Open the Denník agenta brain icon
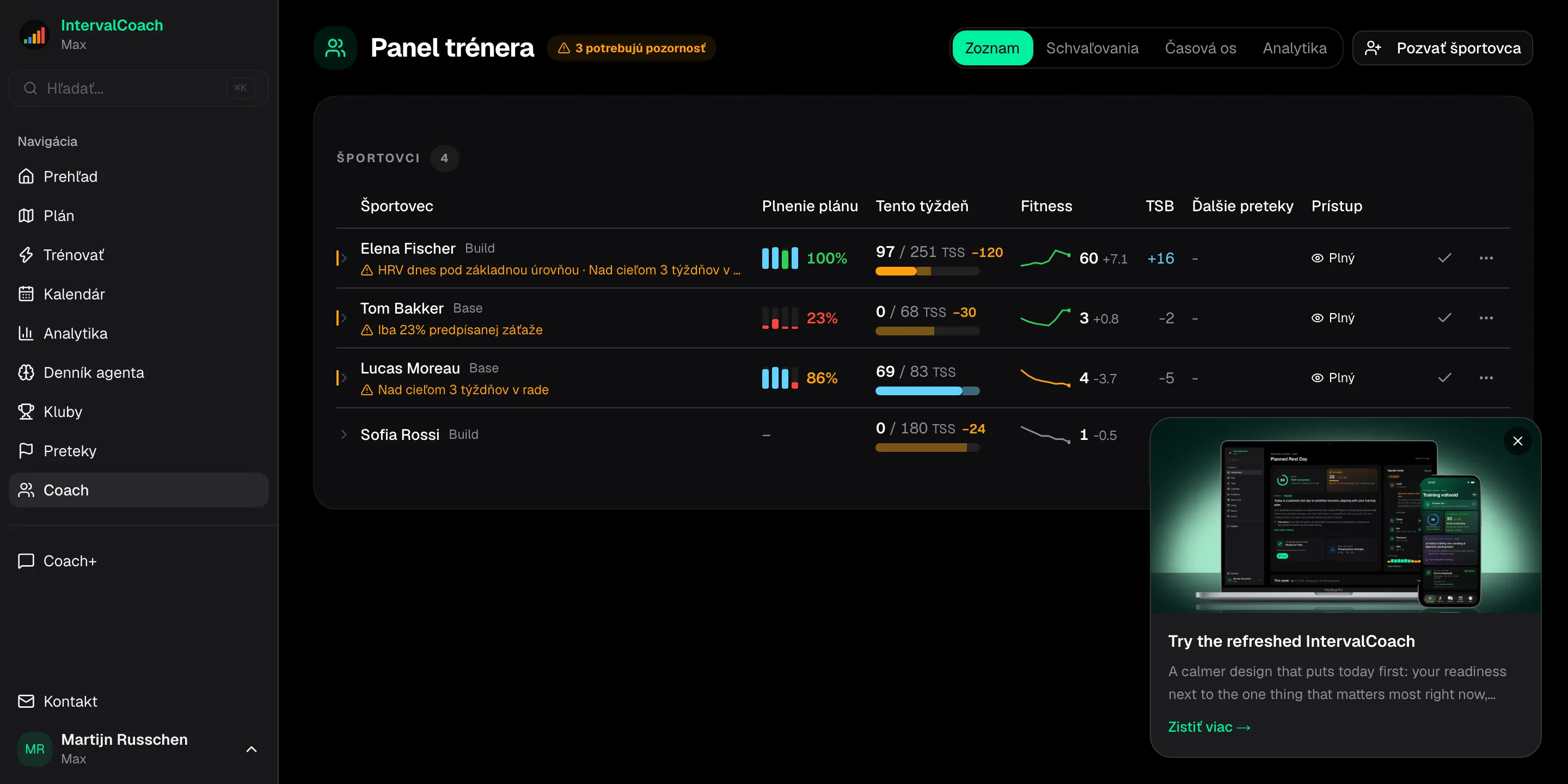This screenshot has width=1568, height=784. (x=26, y=372)
